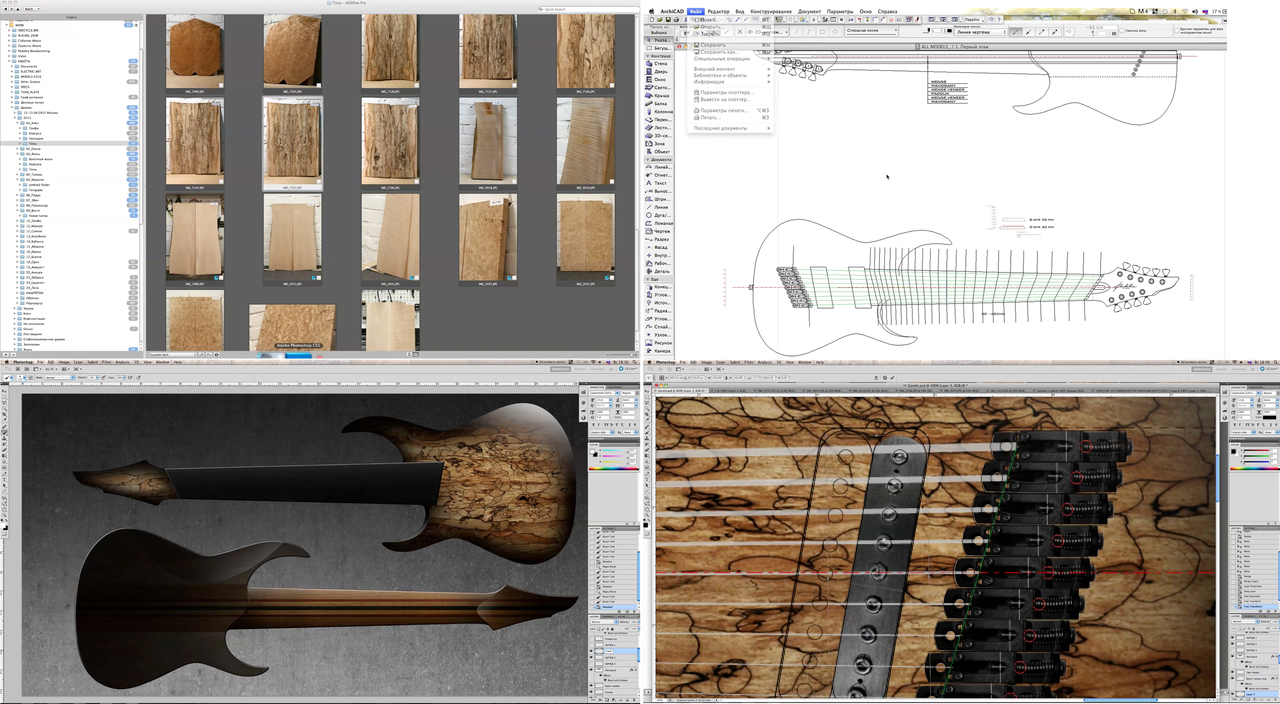
Task: Select the IMG_1968.JPG maple board thumbnail
Action: pyautogui.click(x=195, y=240)
